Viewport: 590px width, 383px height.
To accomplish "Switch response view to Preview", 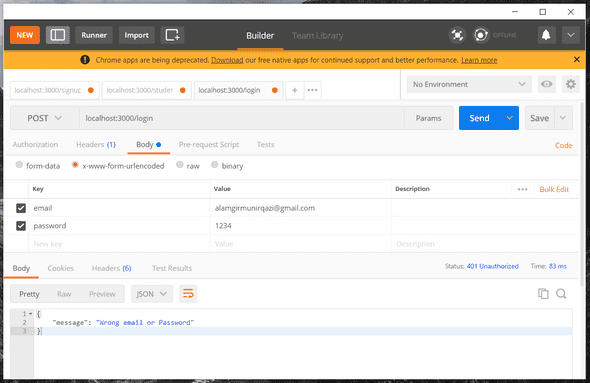I will coord(102,294).
